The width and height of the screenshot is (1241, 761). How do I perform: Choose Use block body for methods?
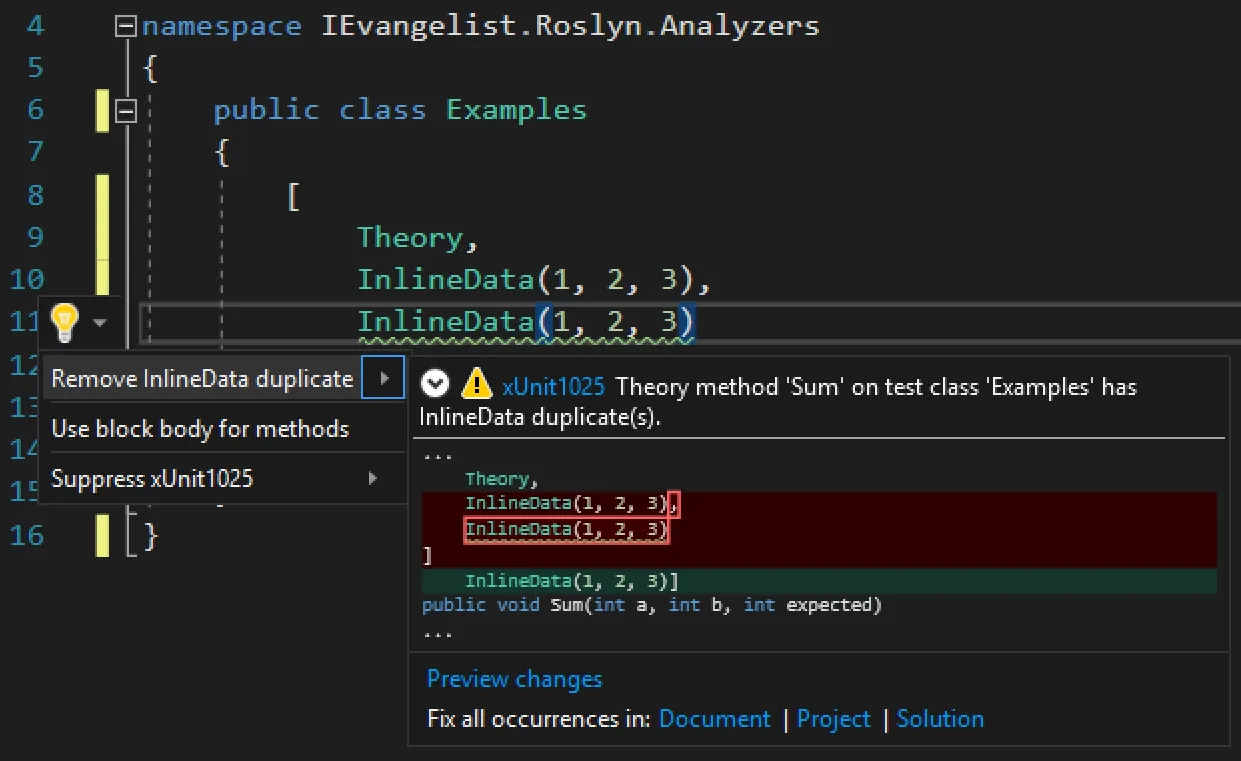pyautogui.click(x=200, y=429)
